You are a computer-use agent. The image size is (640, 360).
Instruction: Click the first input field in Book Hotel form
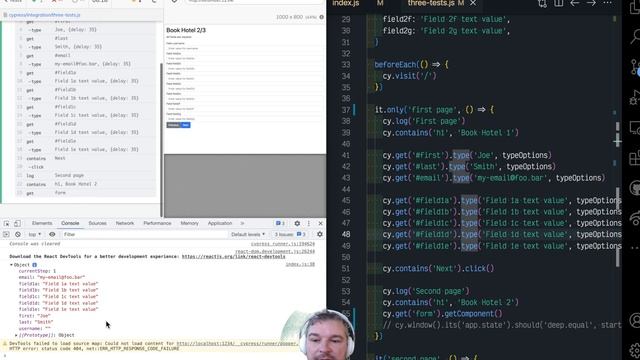pos(244,48)
